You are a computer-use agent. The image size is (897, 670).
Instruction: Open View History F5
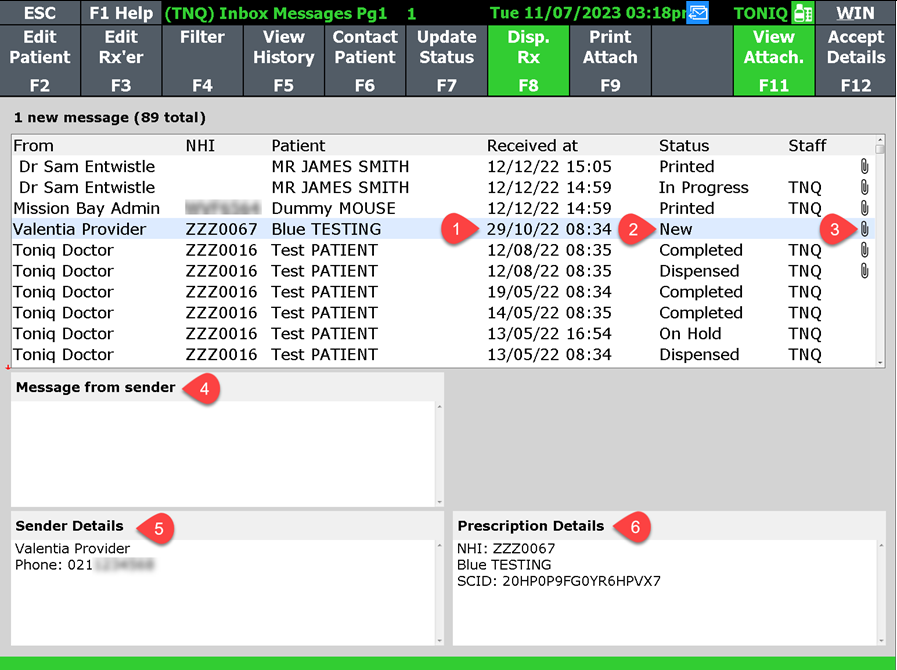283,60
